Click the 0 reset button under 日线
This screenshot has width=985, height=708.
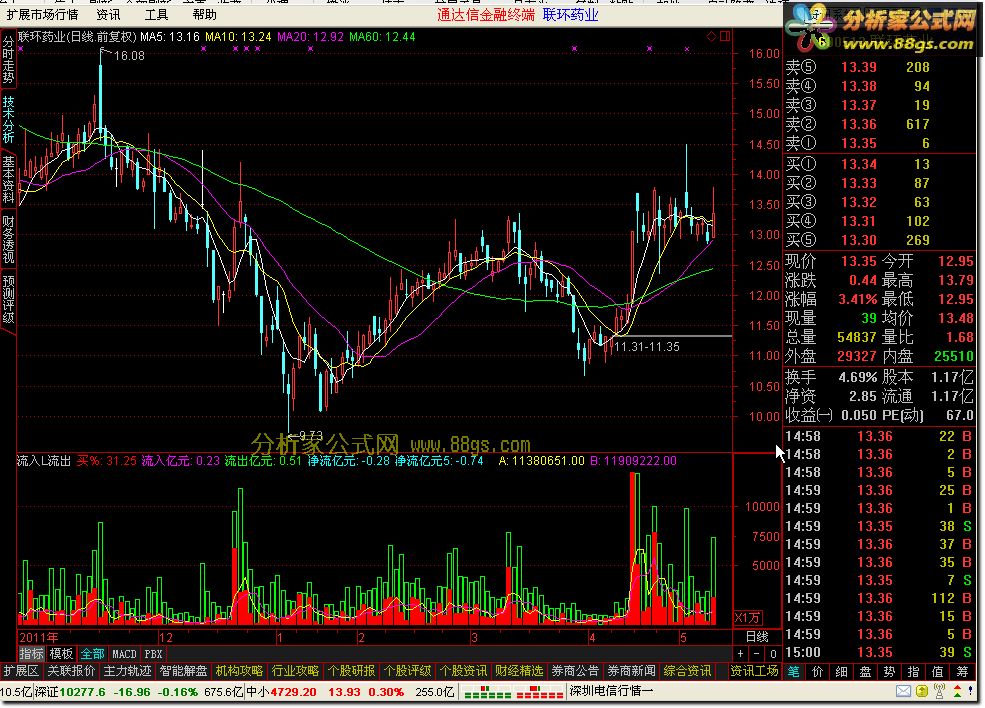pyautogui.click(x=773, y=654)
